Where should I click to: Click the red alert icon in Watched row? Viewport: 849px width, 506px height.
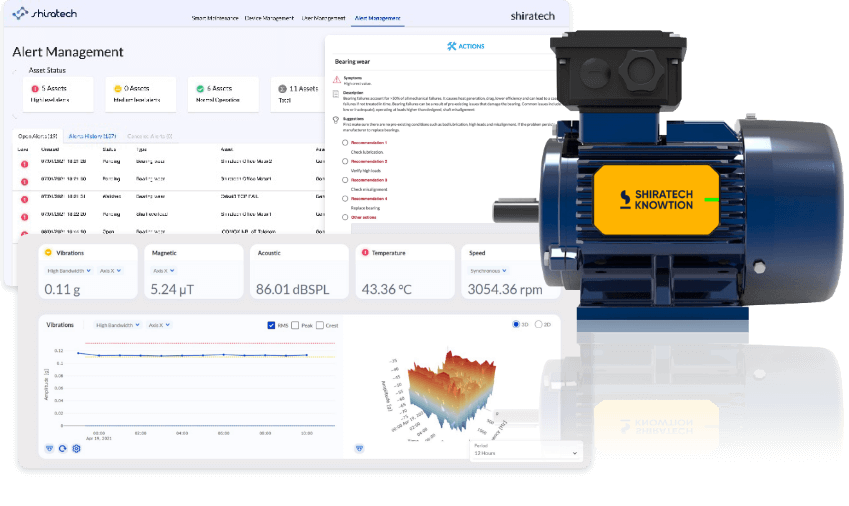click(24, 199)
